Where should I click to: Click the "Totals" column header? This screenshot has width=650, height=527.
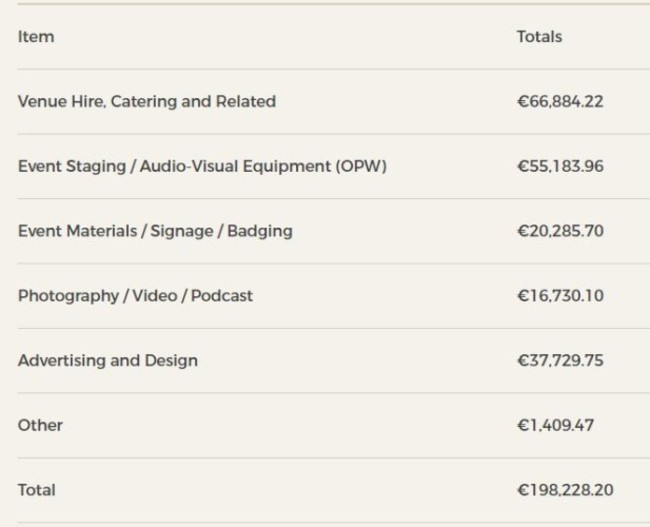pos(539,37)
